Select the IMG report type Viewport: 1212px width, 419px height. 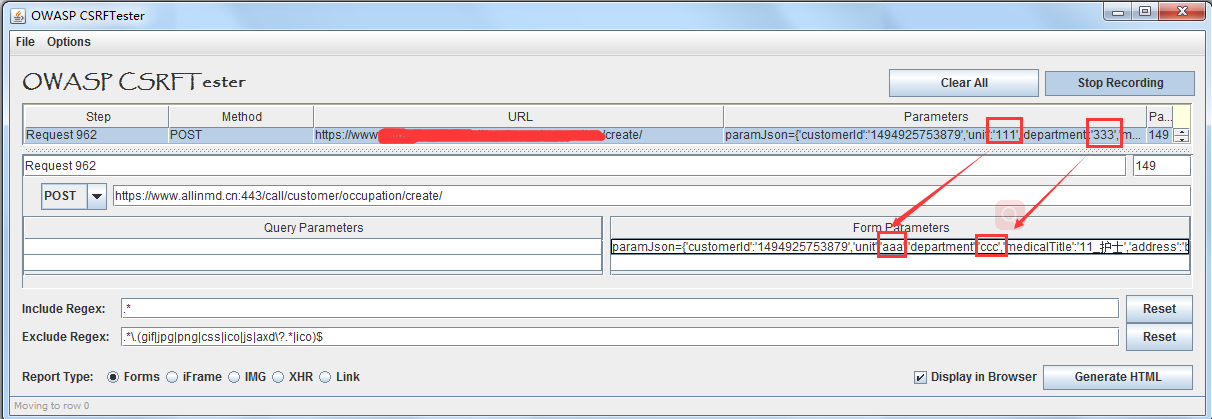pyautogui.click(x=248, y=377)
